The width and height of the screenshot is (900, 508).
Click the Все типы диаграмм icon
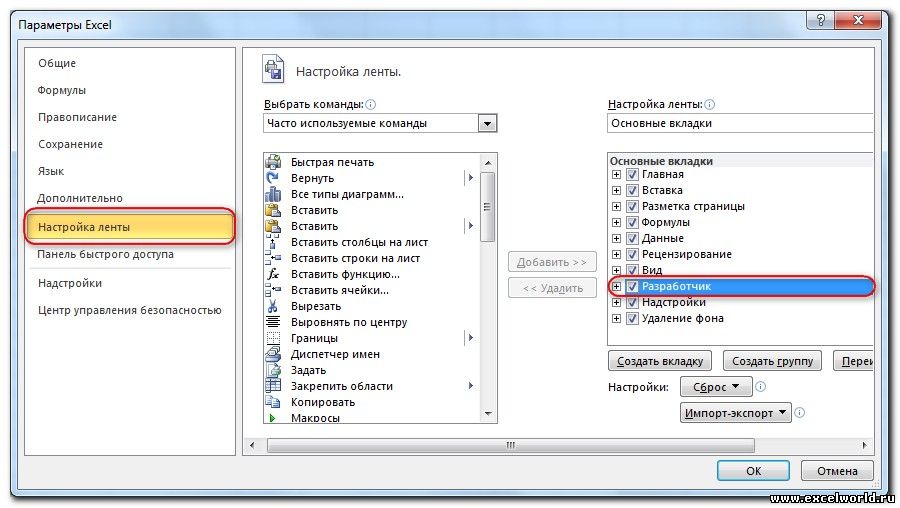[x=273, y=194]
